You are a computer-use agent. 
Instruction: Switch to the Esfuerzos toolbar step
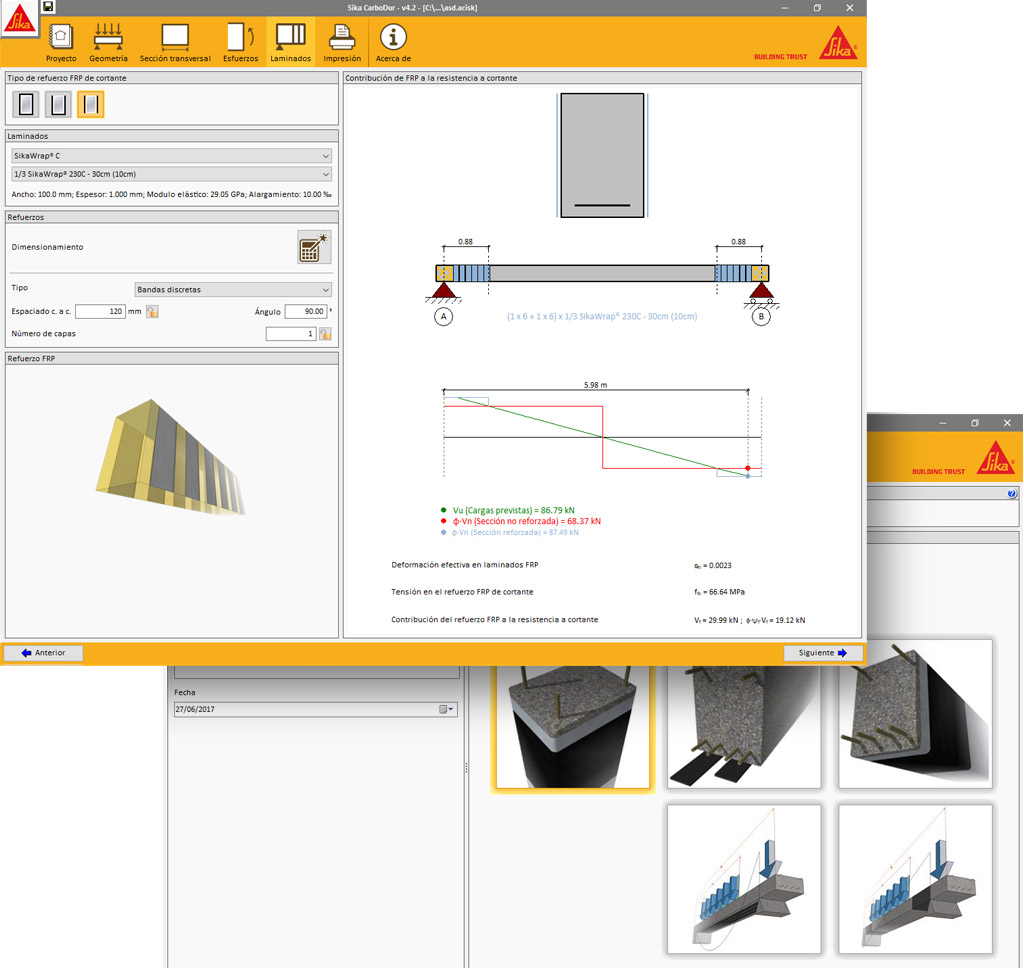240,42
